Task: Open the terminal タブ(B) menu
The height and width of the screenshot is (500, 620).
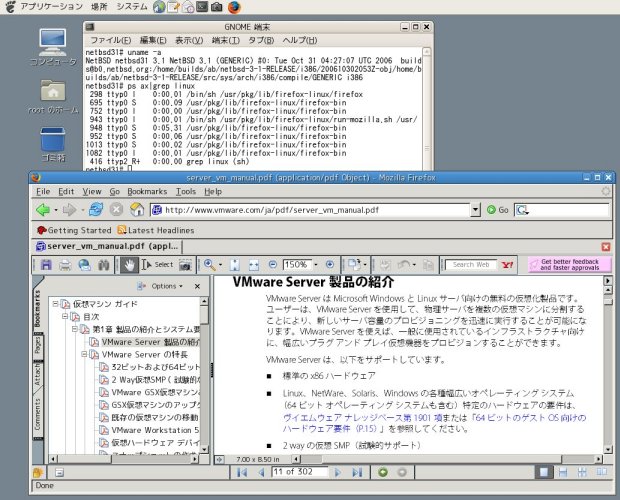Action: pos(261,40)
